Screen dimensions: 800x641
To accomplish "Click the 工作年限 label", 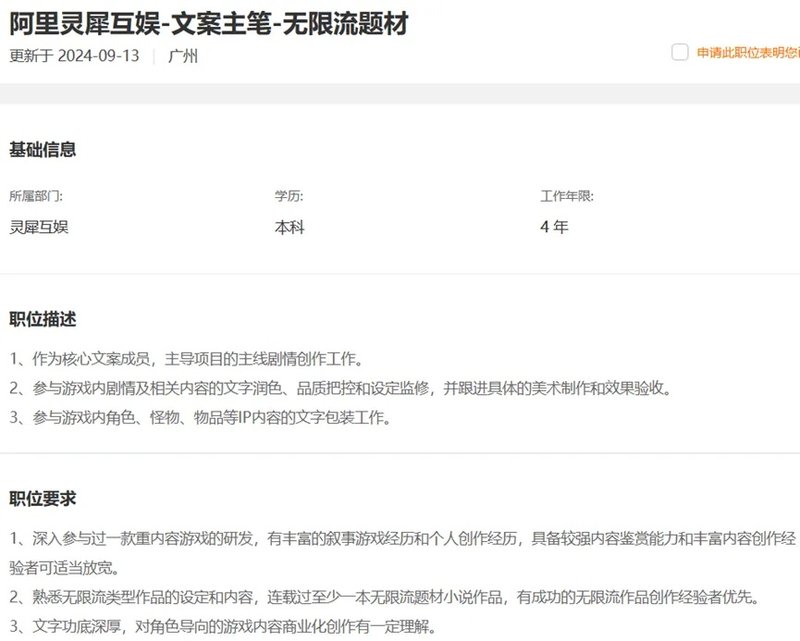I will [x=567, y=196].
